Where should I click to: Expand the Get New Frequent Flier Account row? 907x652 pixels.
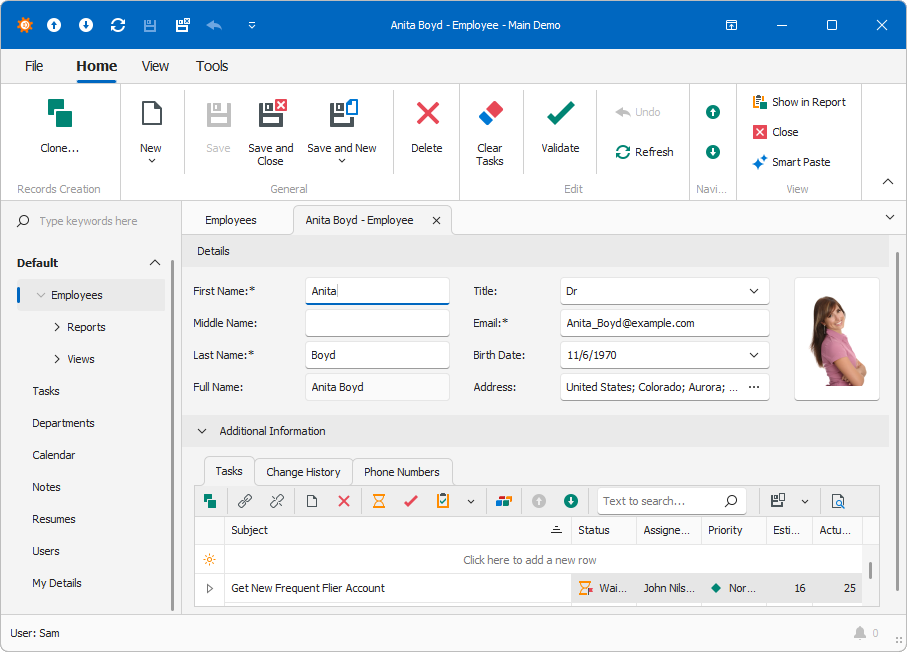pyautogui.click(x=210, y=588)
